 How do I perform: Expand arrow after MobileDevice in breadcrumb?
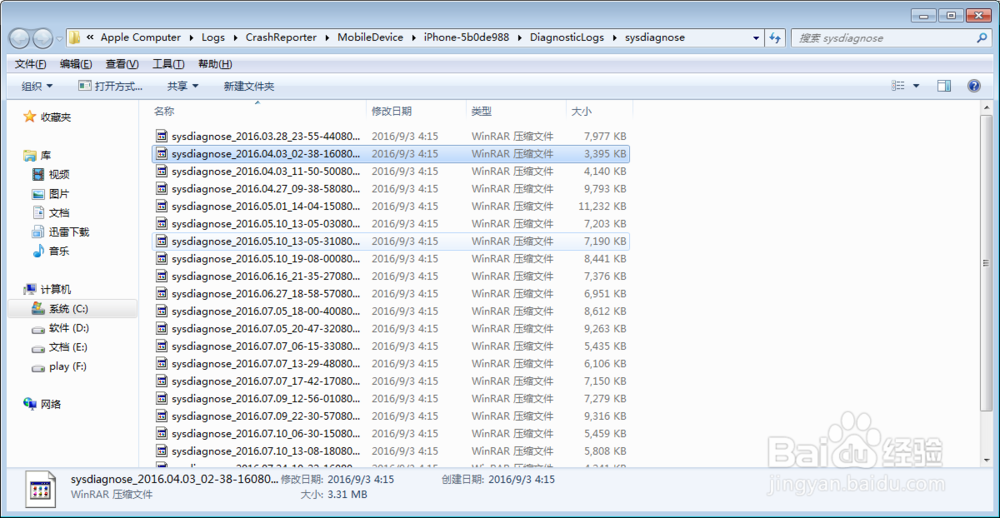(x=413, y=38)
